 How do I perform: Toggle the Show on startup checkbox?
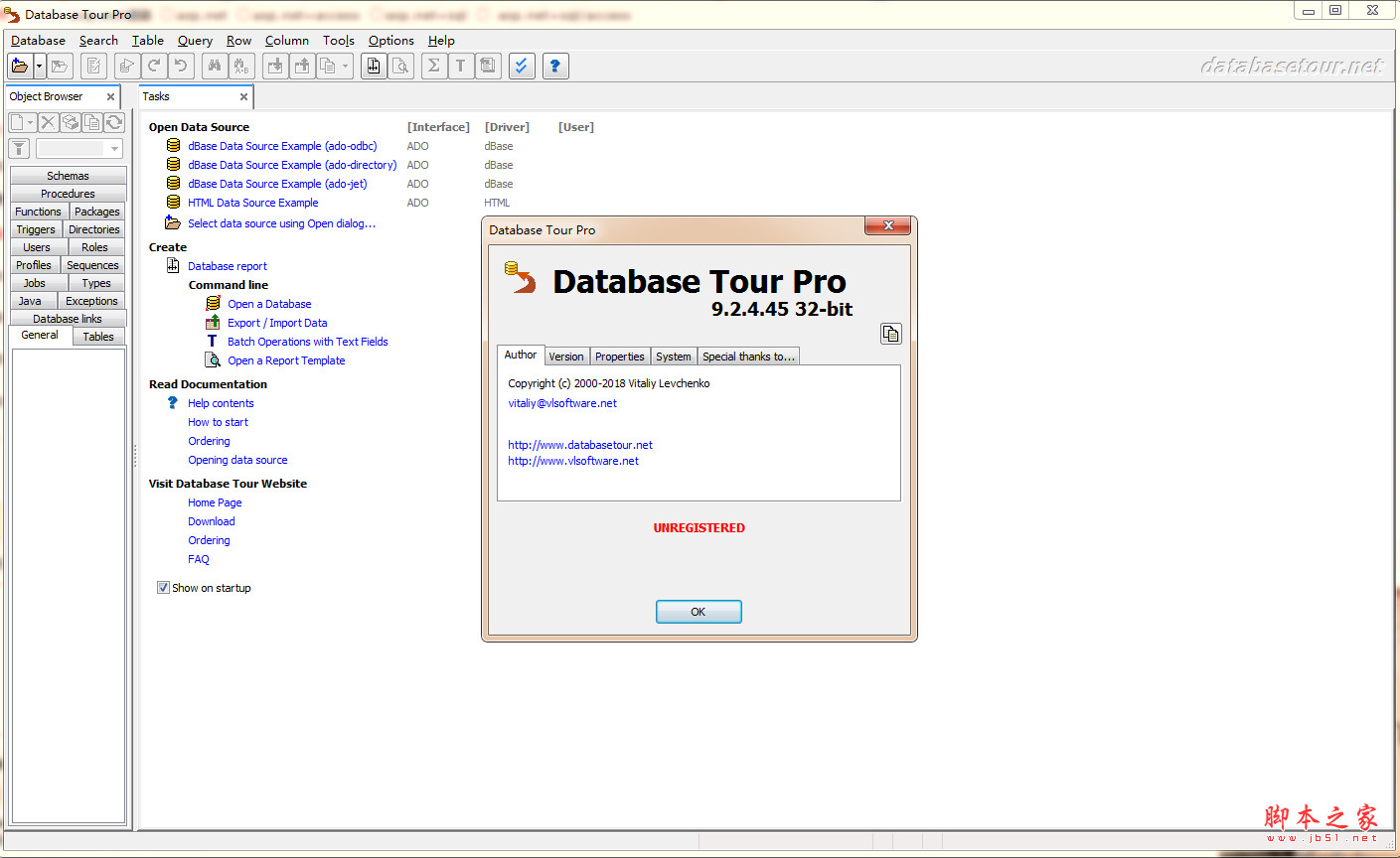pos(163,588)
